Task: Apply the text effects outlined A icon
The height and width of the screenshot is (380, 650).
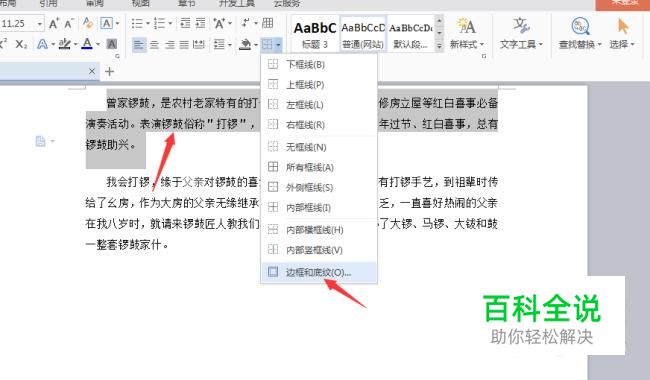Action: (x=42, y=44)
